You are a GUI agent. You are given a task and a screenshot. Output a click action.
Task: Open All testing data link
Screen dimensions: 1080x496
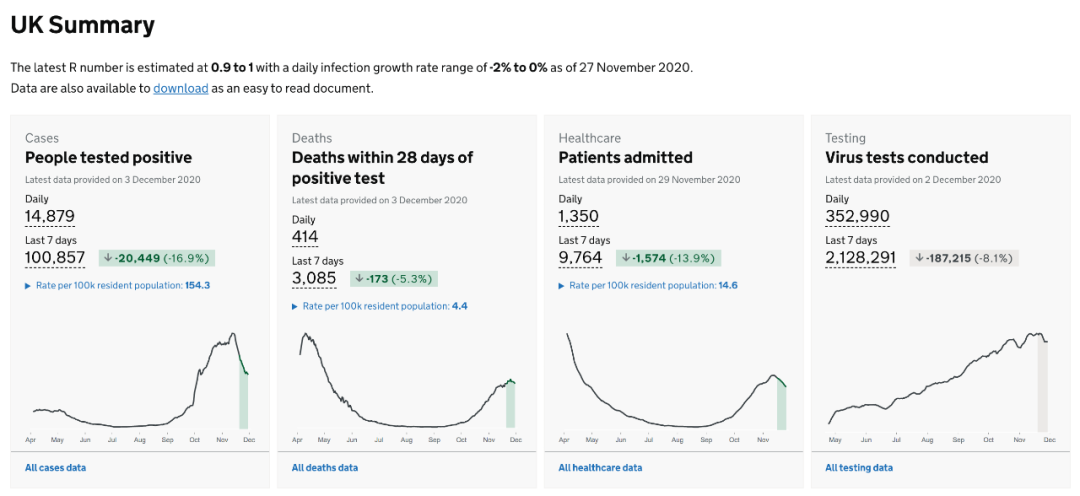tap(858, 467)
